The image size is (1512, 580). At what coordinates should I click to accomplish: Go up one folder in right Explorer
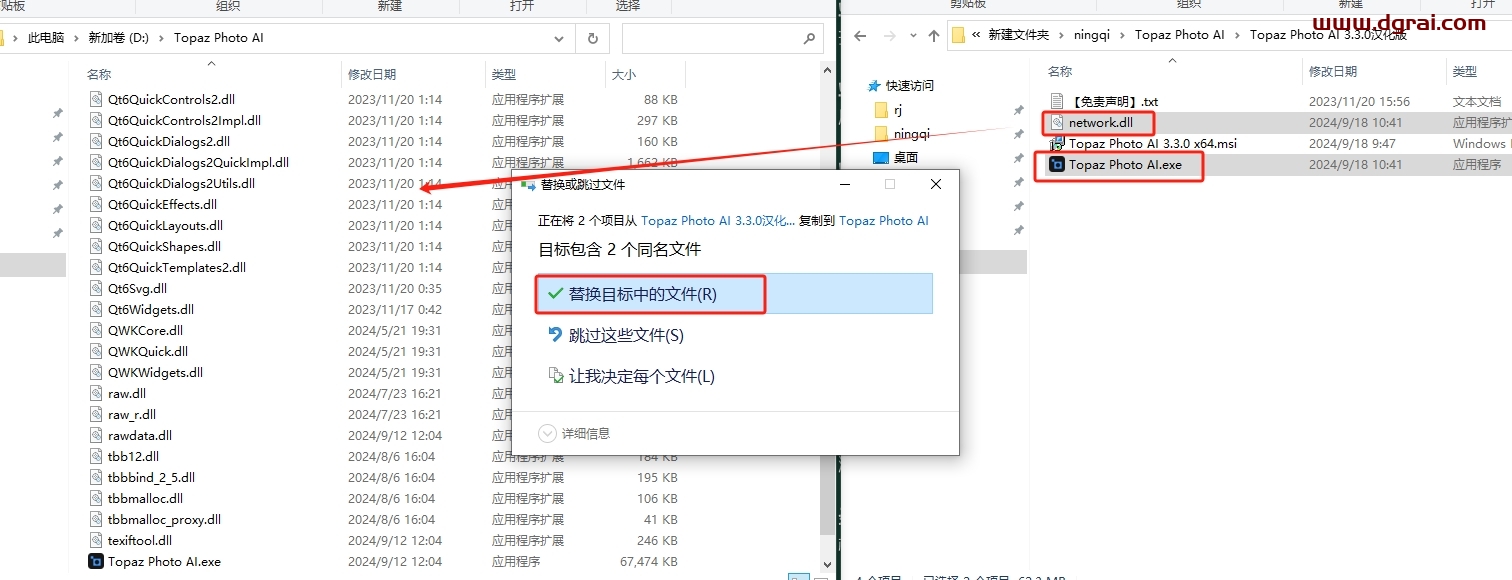click(934, 35)
